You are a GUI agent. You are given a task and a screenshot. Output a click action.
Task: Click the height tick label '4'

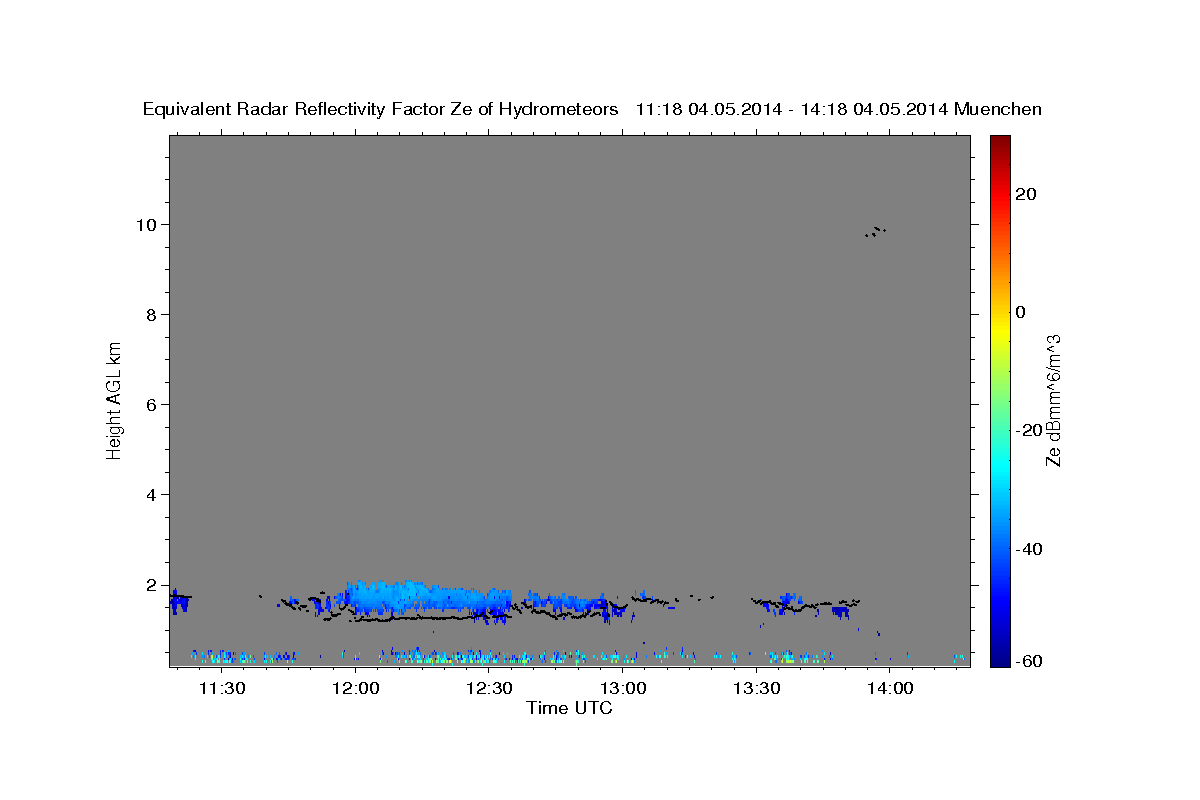153,494
